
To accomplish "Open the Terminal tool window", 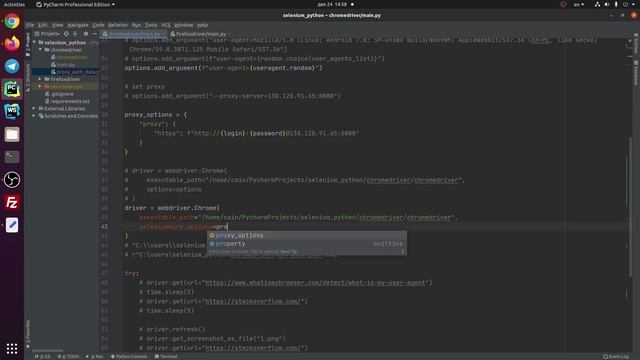I will click(166, 356).
